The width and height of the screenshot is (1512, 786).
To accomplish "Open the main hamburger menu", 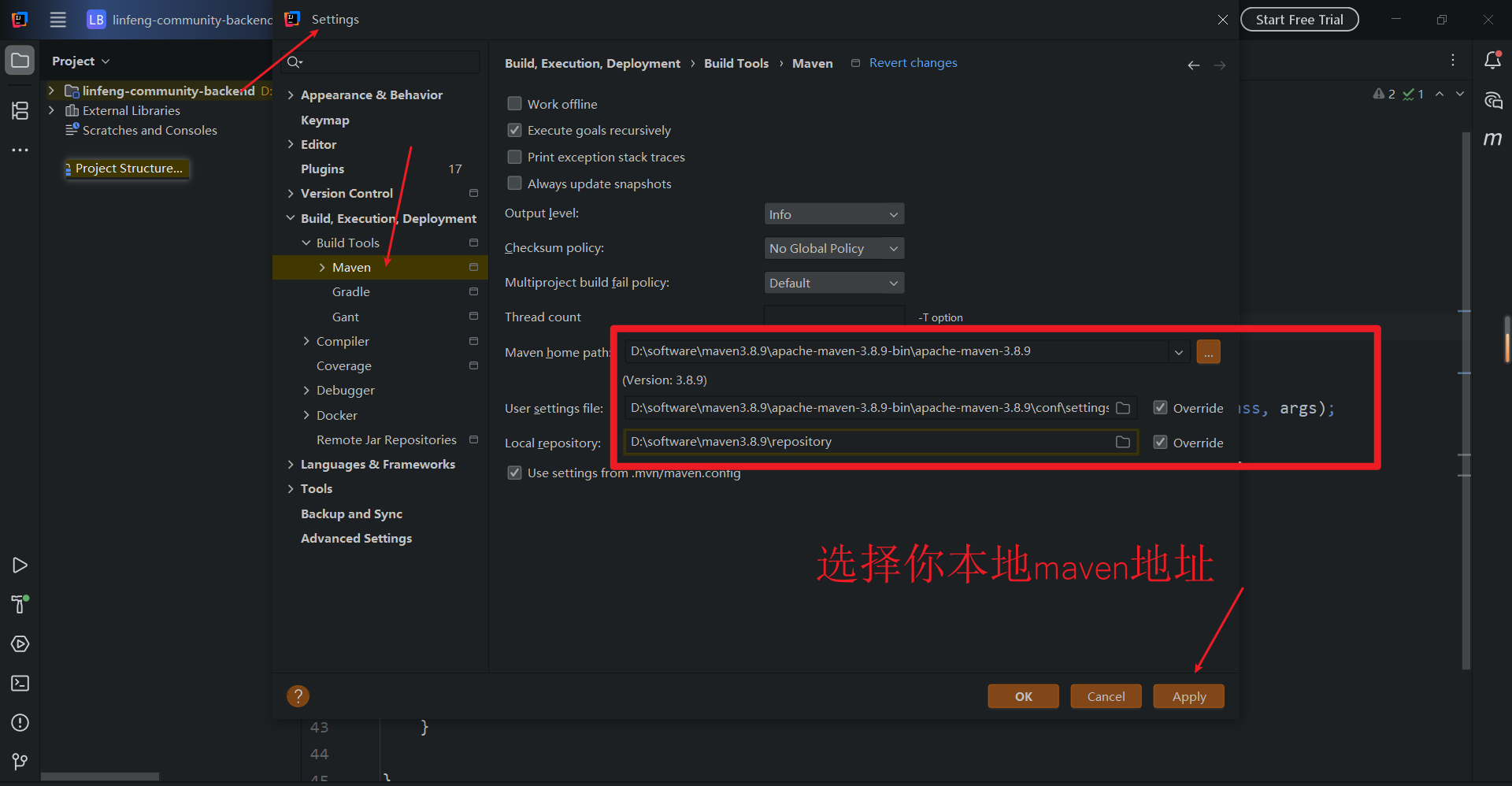I will (57, 20).
